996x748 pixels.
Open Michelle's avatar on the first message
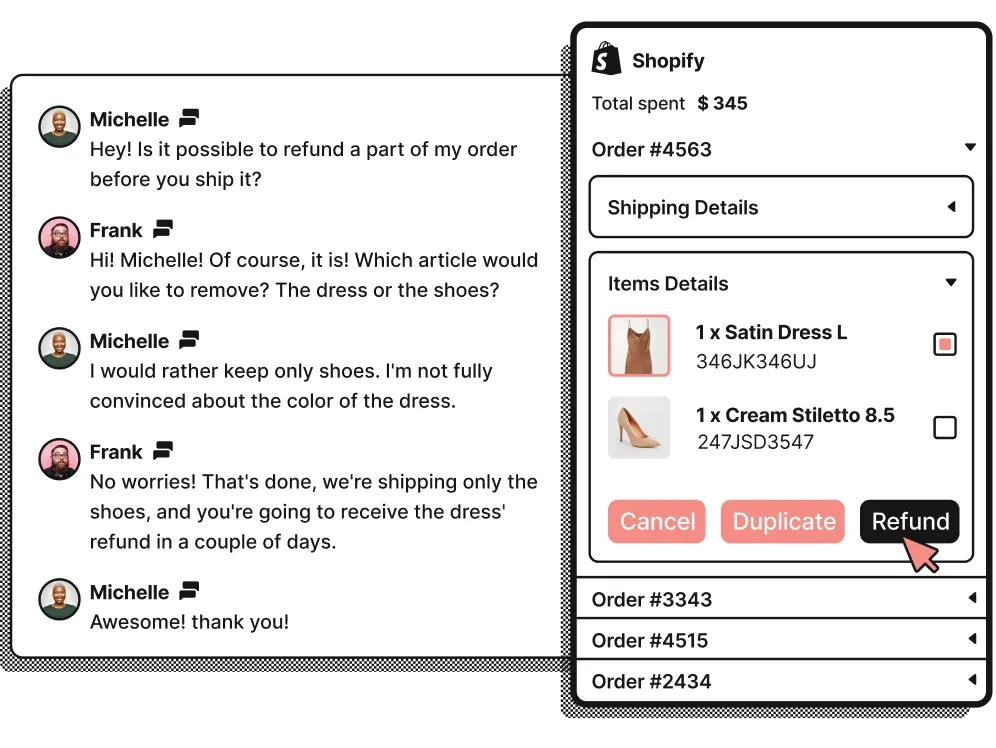click(59, 126)
